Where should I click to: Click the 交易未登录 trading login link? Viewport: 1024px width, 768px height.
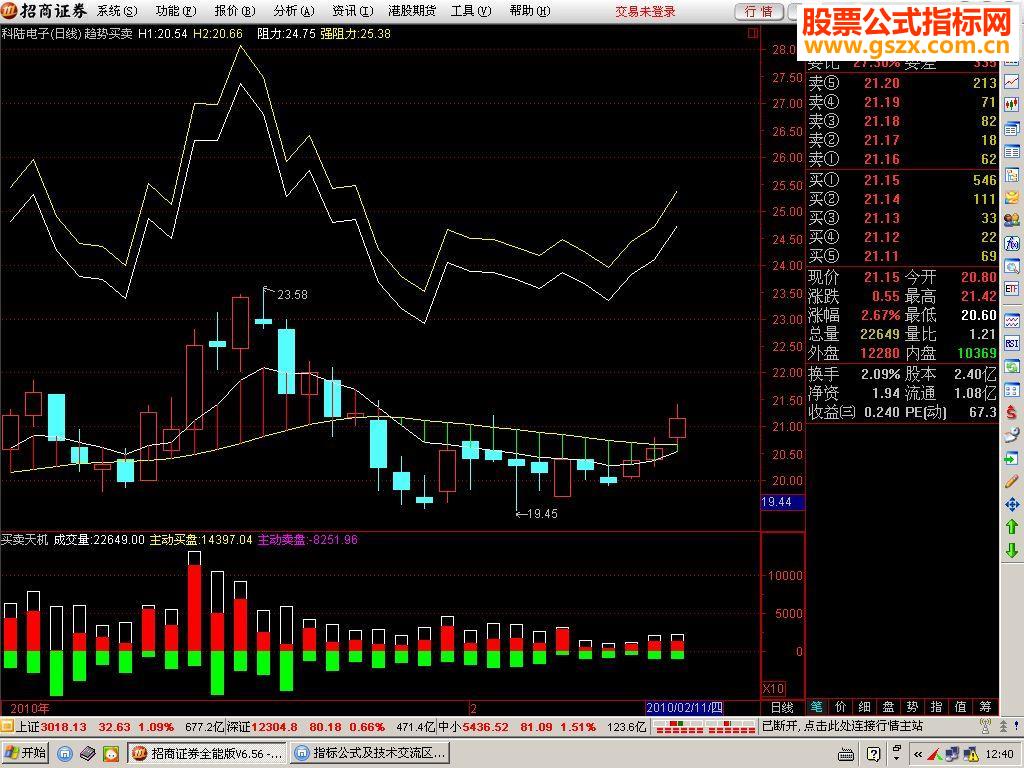point(645,12)
